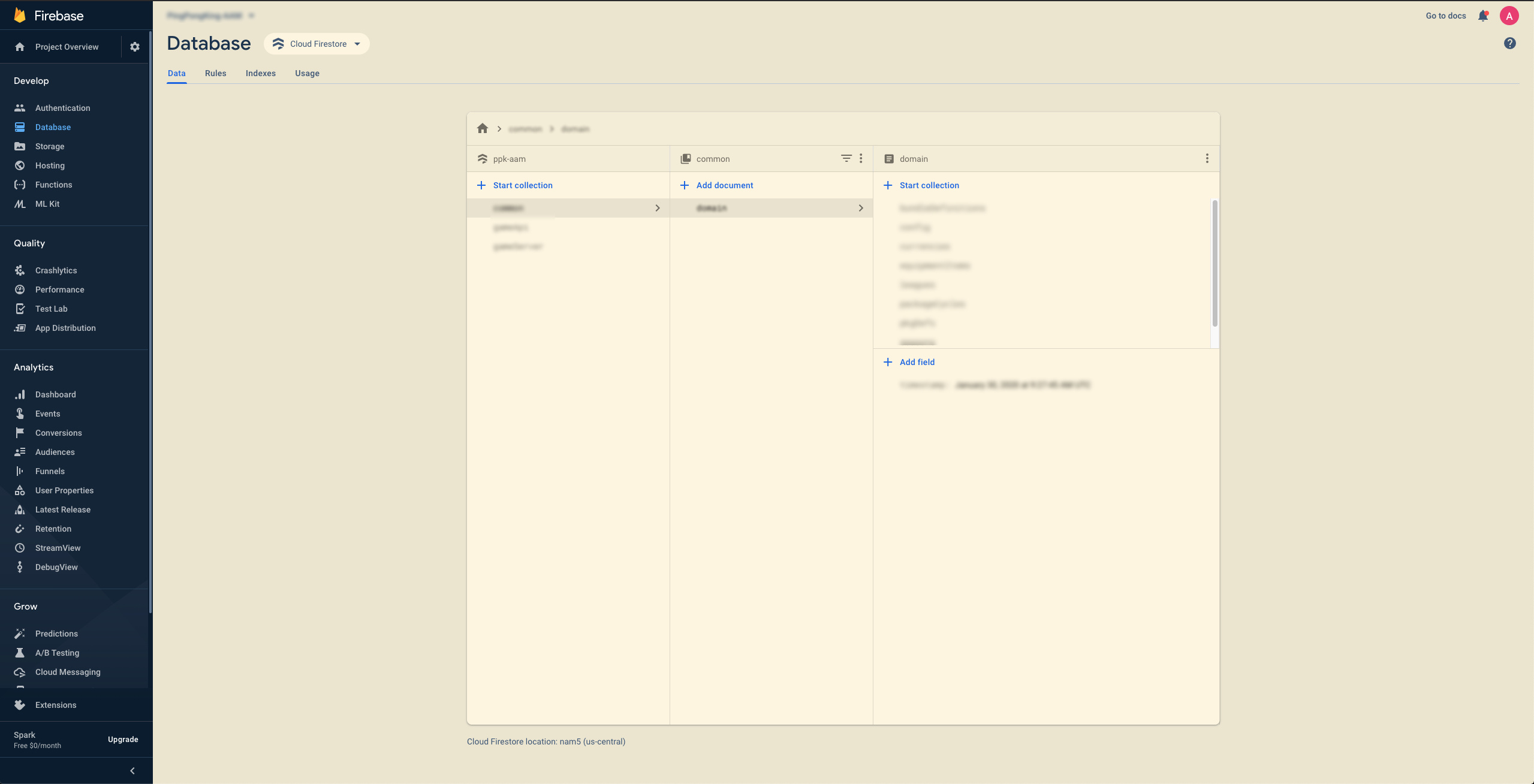Viewport: 1534px width, 784px height.
Task: Open the Conversions page
Action: tap(58, 433)
